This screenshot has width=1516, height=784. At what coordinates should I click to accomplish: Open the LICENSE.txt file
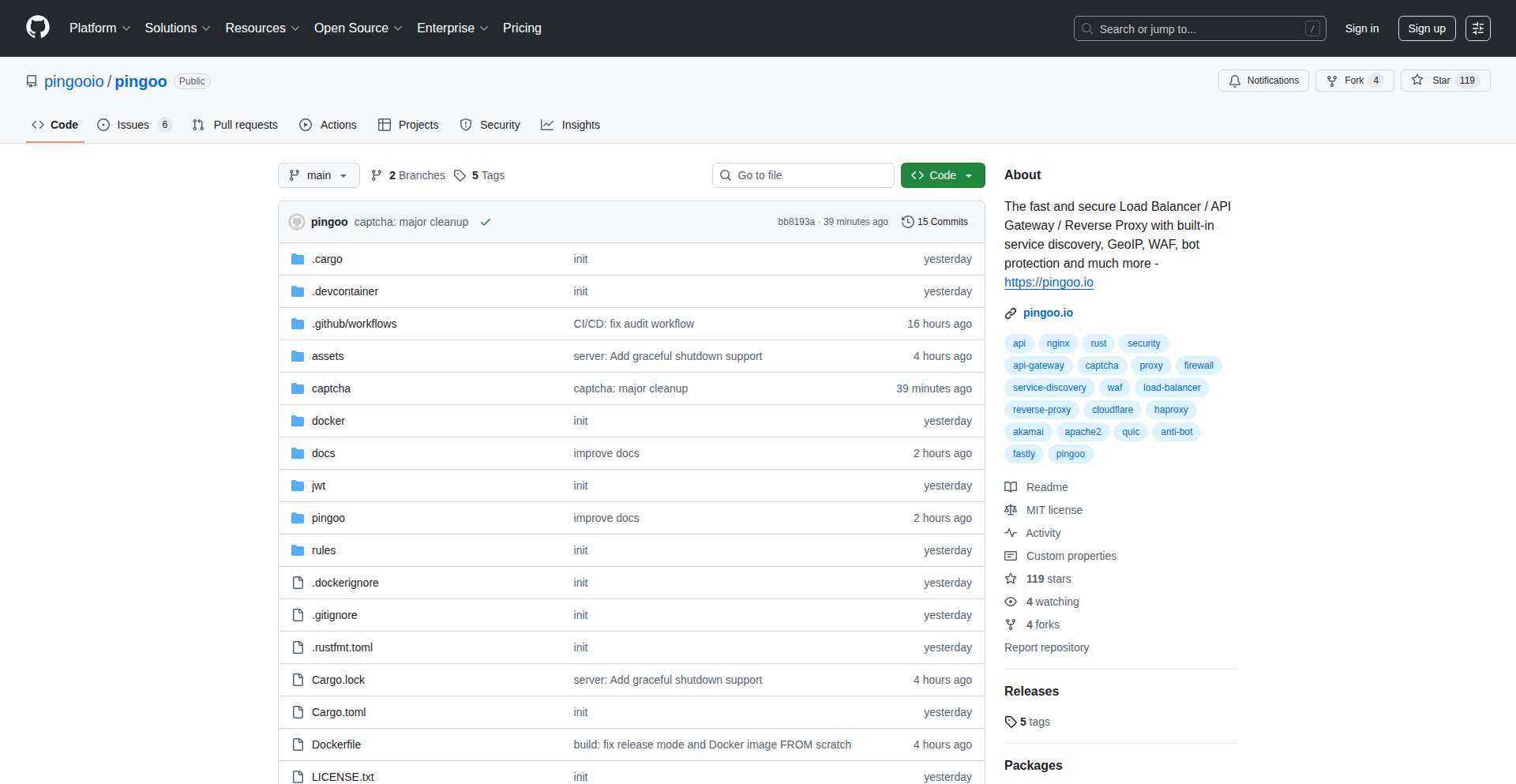343,777
